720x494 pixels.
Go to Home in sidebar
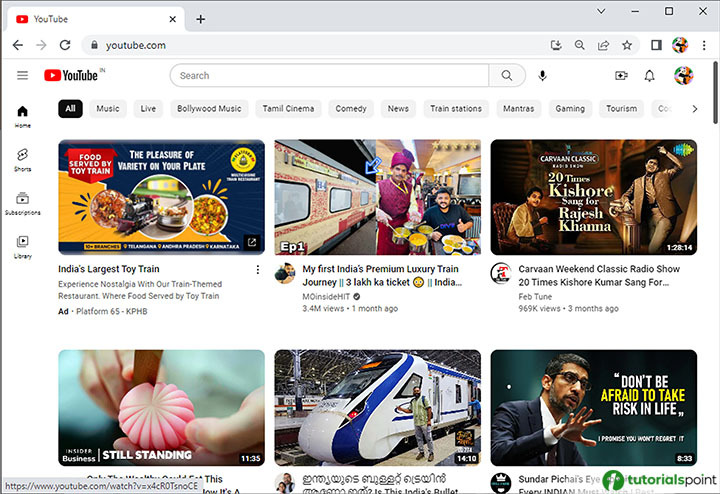click(22, 117)
